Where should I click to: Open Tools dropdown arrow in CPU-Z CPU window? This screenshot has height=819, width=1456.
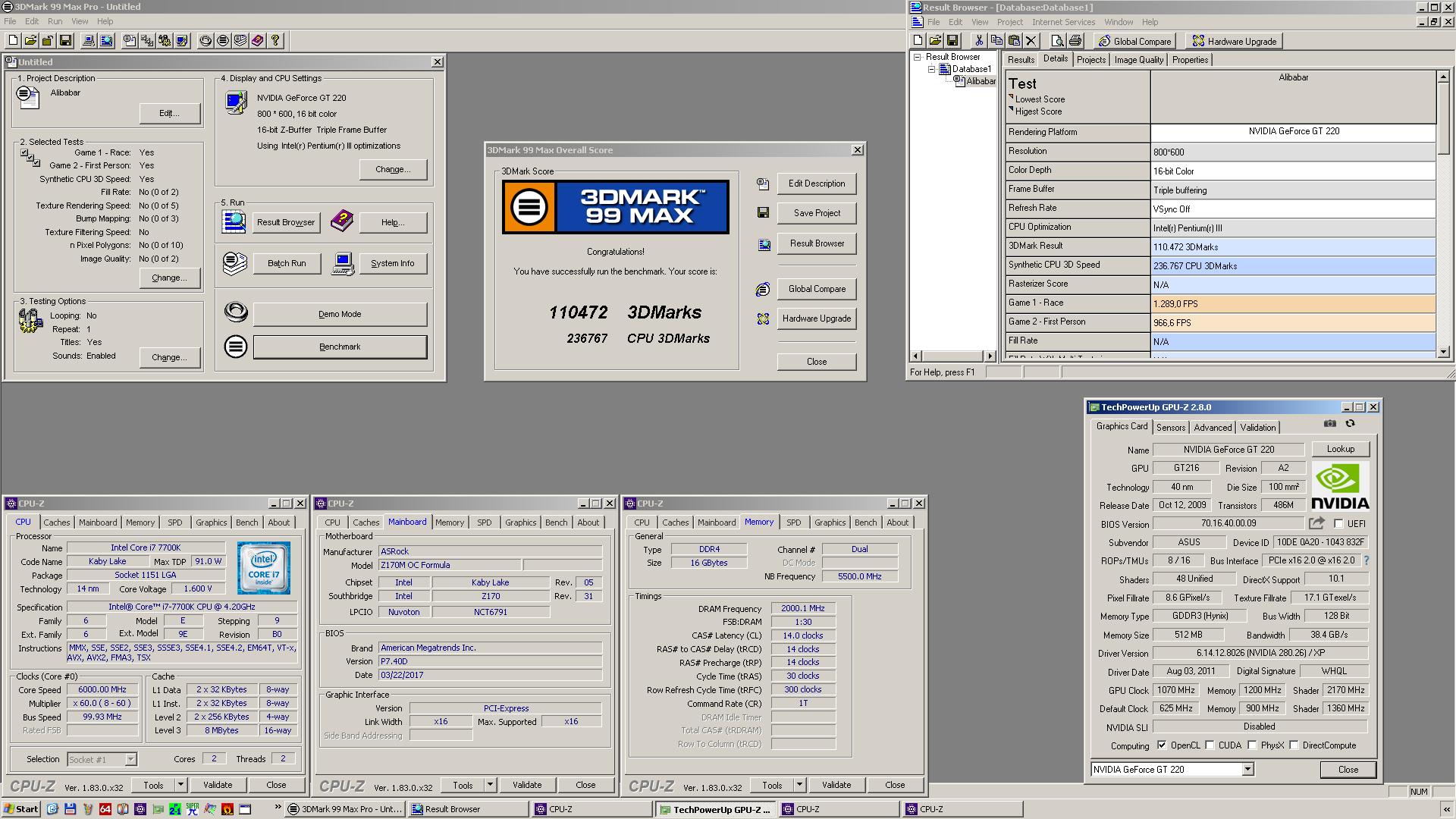[180, 785]
